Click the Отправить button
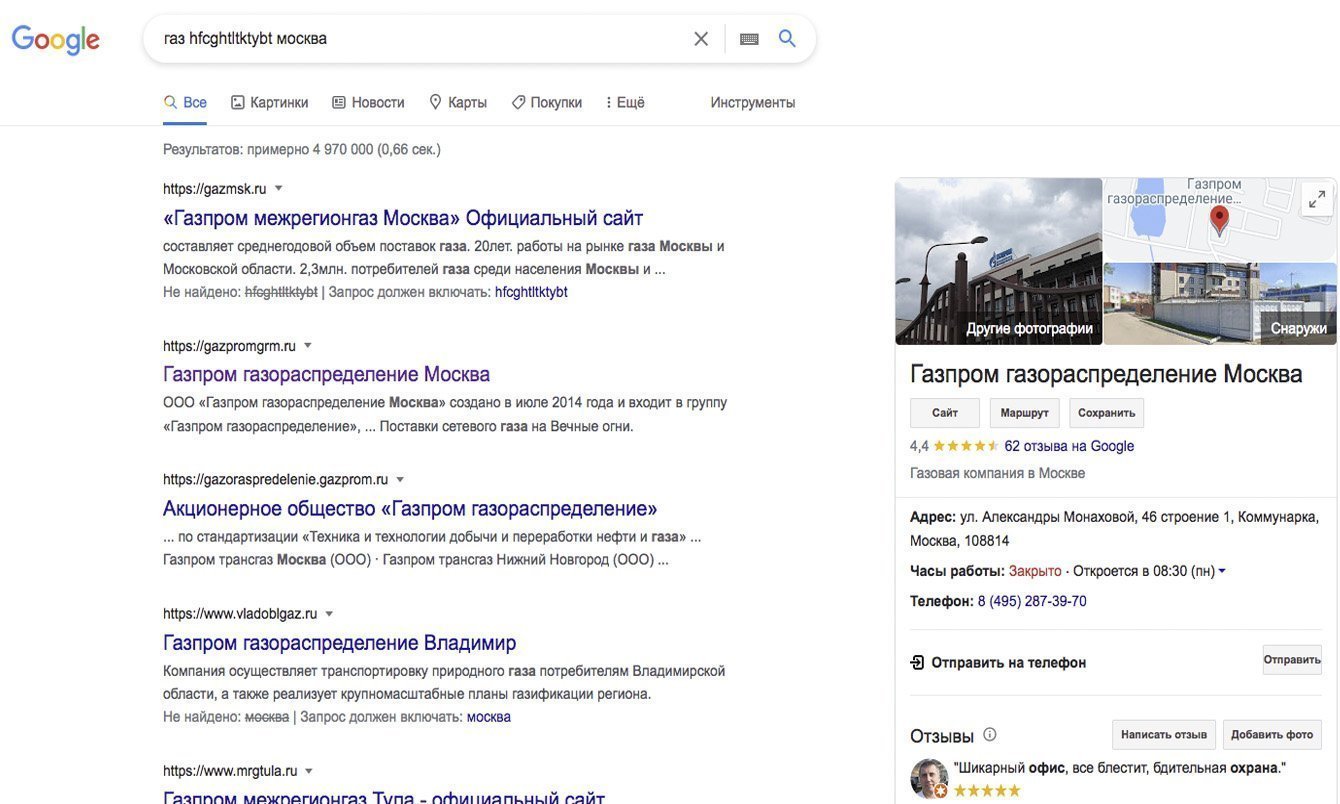This screenshot has width=1340, height=804. tap(1292, 660)
